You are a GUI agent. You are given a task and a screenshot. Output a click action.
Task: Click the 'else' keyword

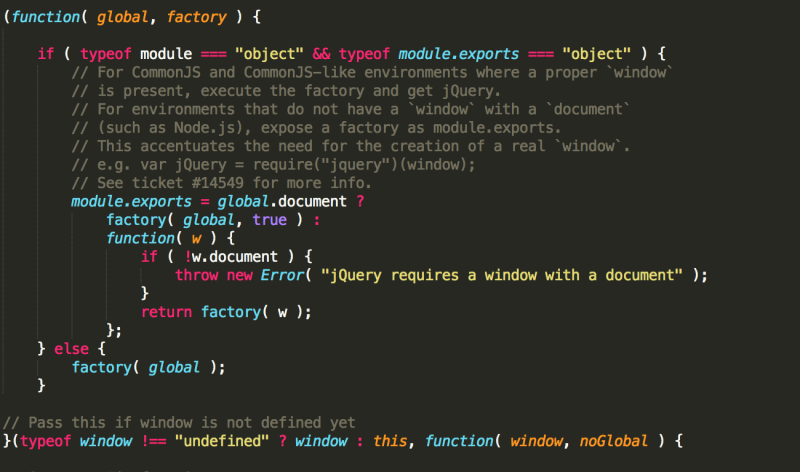coord(77,348)
